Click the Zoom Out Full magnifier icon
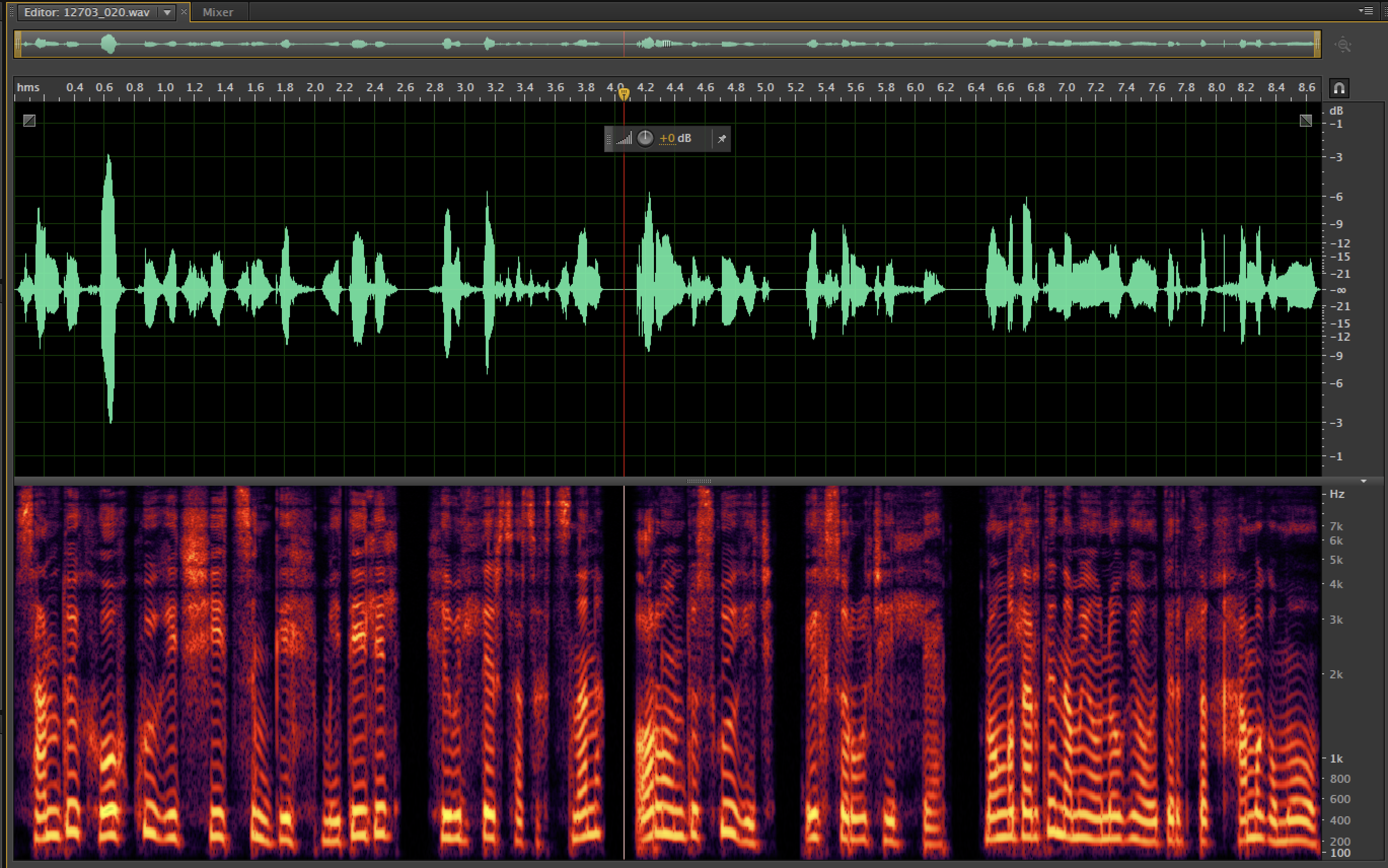Image resolution: width=1388 pixels, height=868 pixels. coord(1343,45)
